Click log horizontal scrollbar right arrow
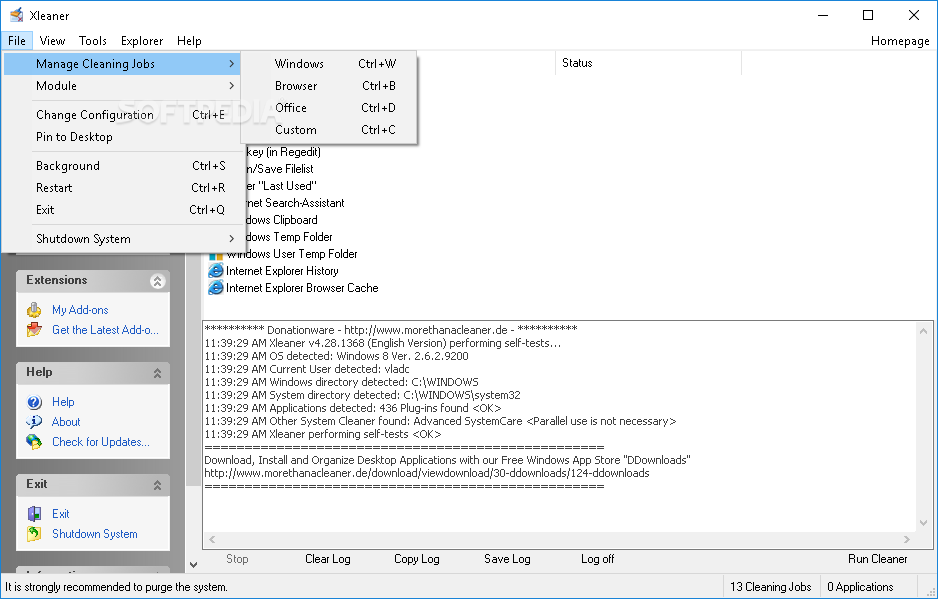The width and height of the screenshot is (938, 599). tap(907, 539)
